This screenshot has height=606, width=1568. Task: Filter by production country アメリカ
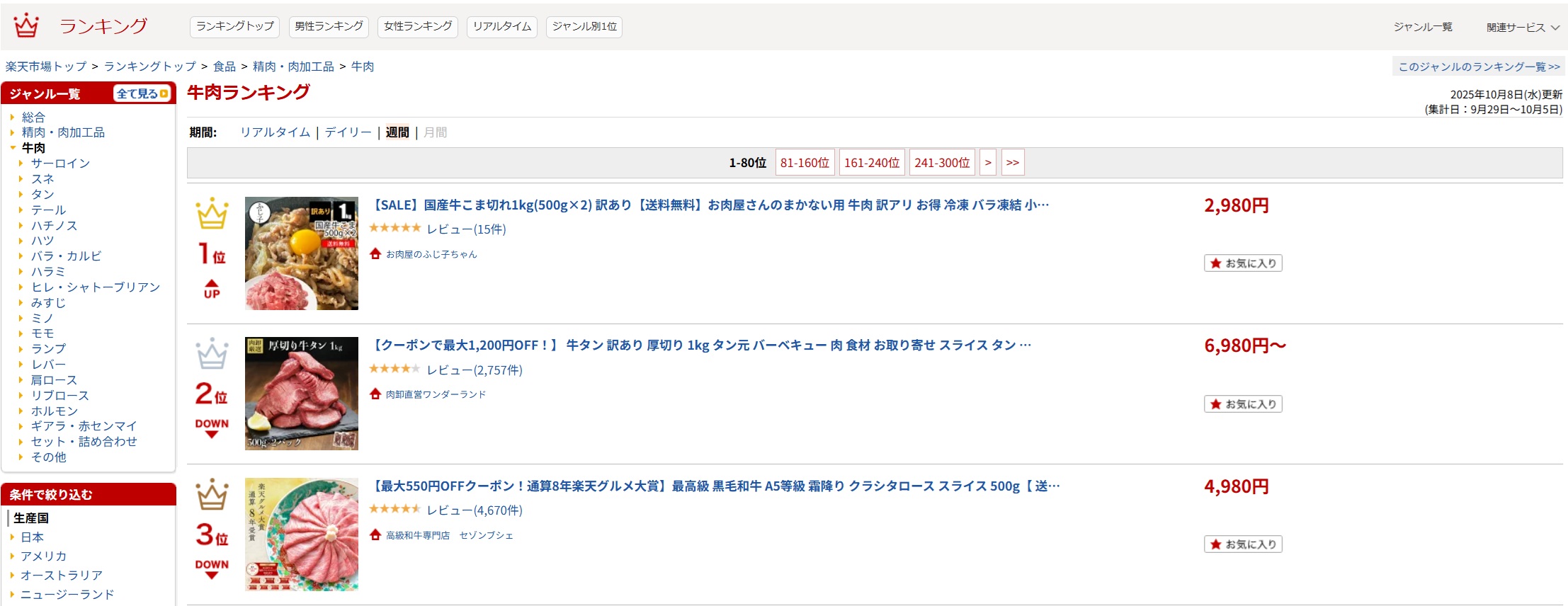tap(43, 556)
